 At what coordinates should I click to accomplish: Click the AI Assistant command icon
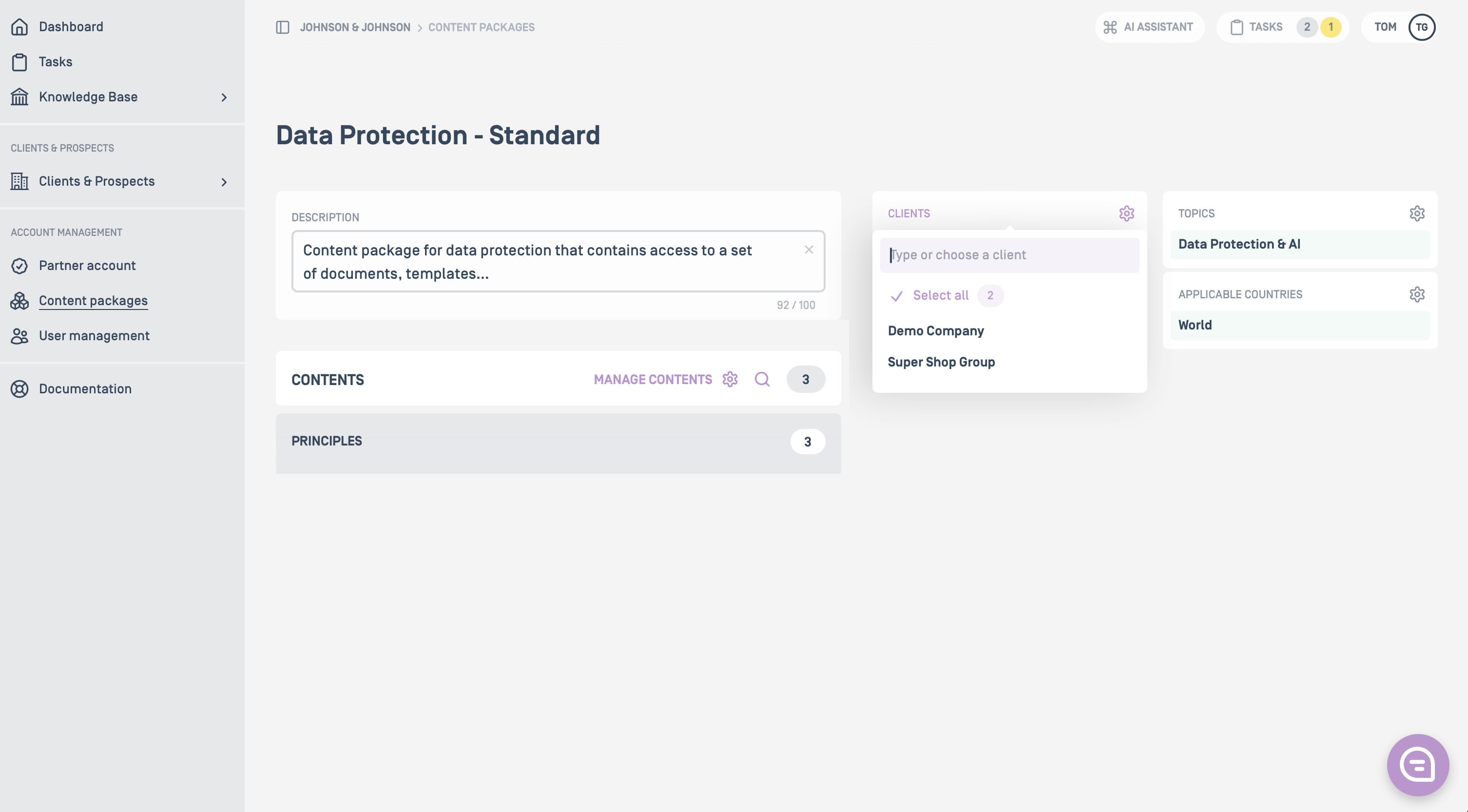(x=1110, y=27)
